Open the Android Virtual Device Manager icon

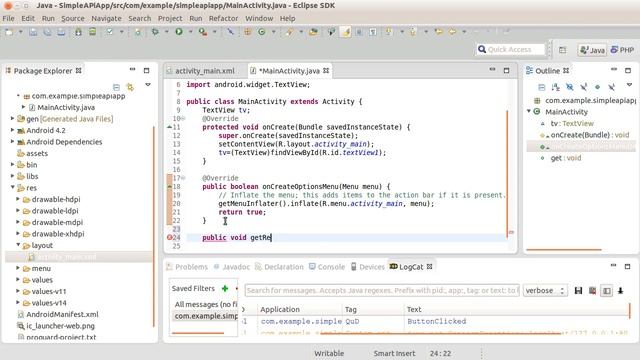93,32
